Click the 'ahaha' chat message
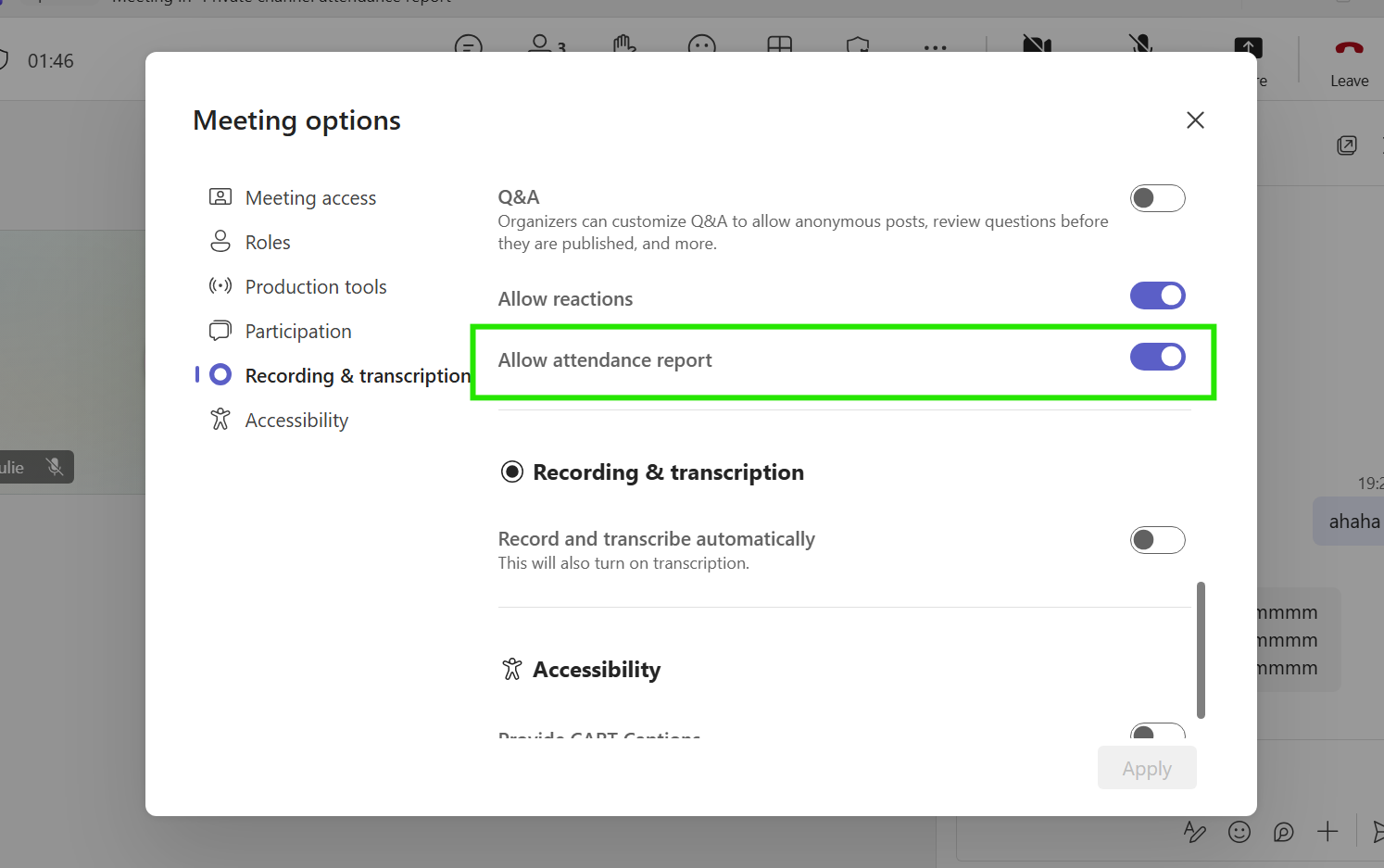The image size is (1384, 868). point(1353,522)
